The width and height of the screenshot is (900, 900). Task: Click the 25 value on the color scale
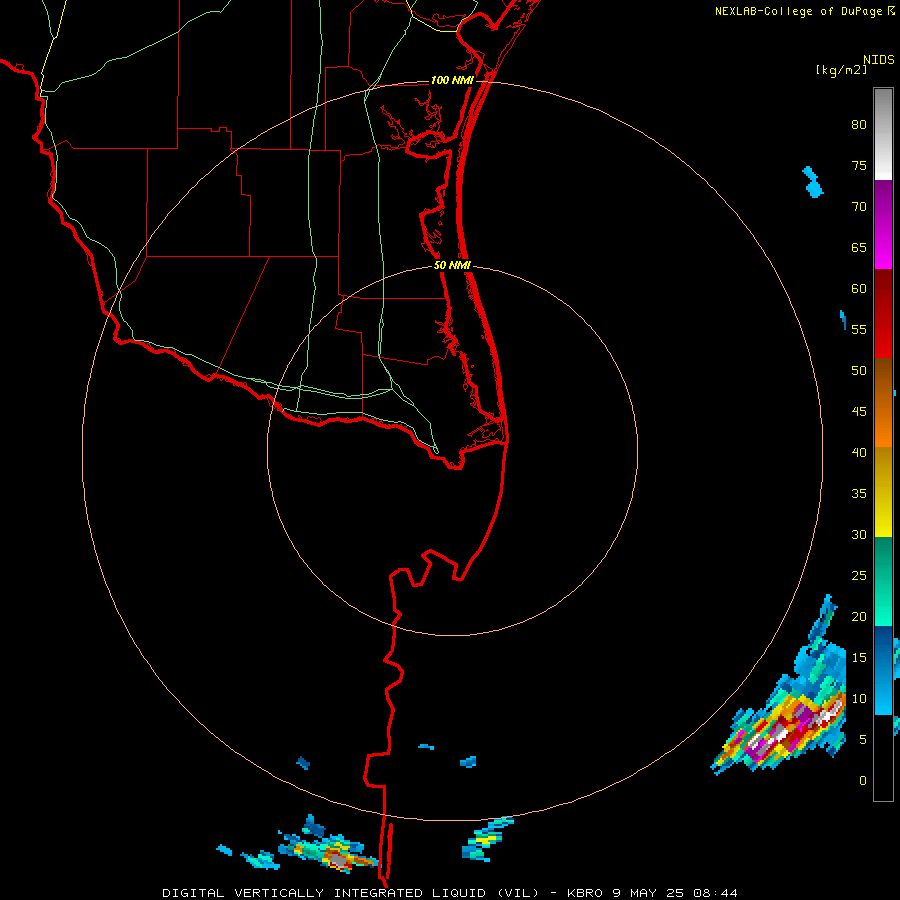point(859,575)
